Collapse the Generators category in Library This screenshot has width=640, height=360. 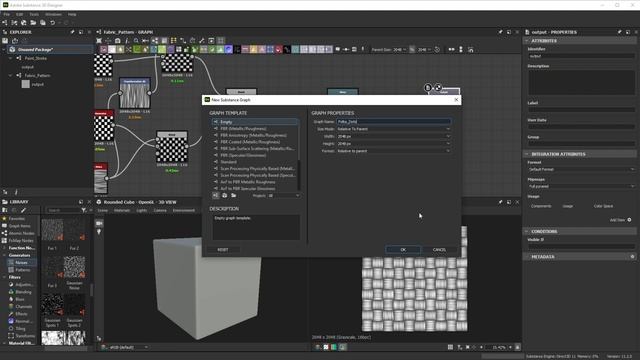point(4,256)
